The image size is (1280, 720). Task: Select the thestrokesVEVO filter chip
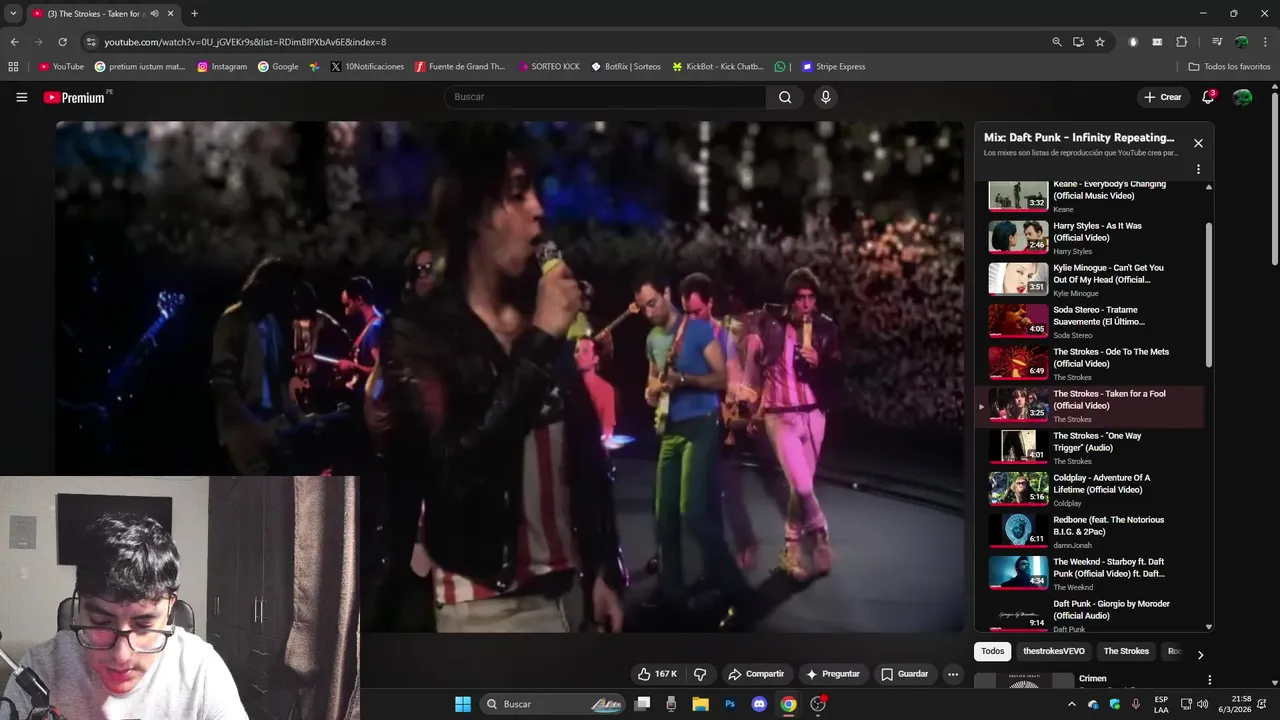tap(1053, 651)
